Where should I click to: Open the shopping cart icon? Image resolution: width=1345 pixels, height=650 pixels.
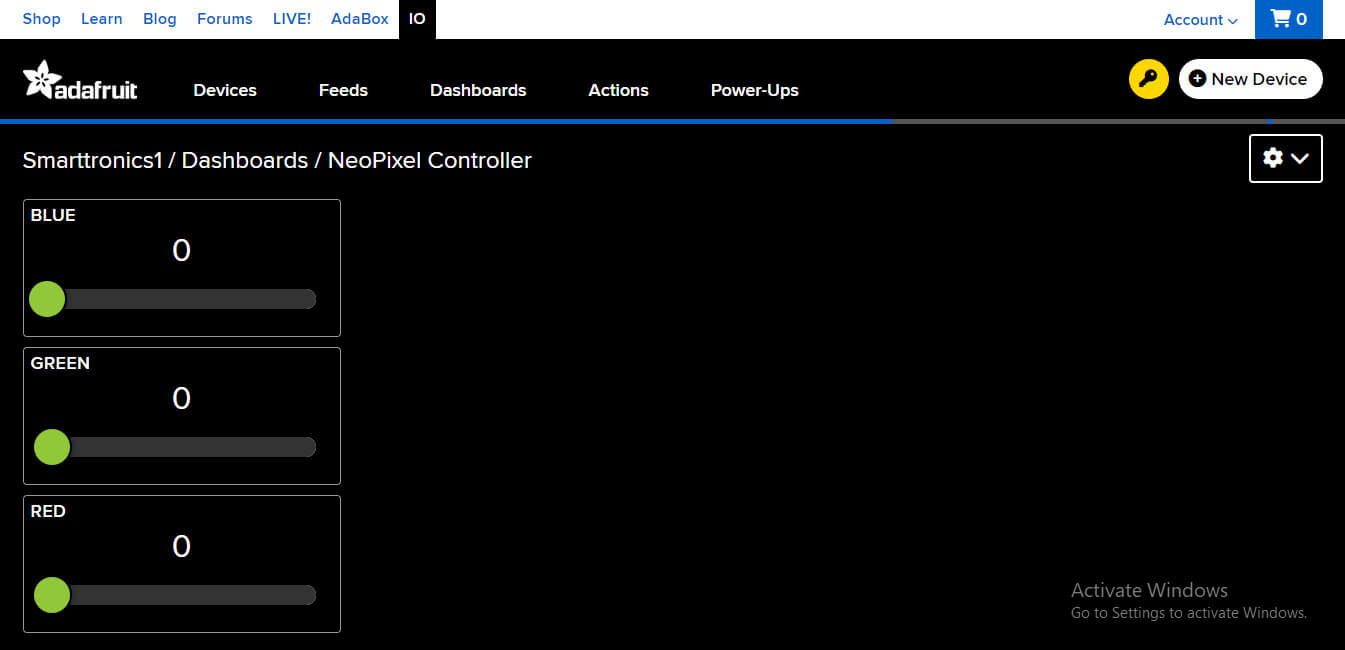point(1288,19)
